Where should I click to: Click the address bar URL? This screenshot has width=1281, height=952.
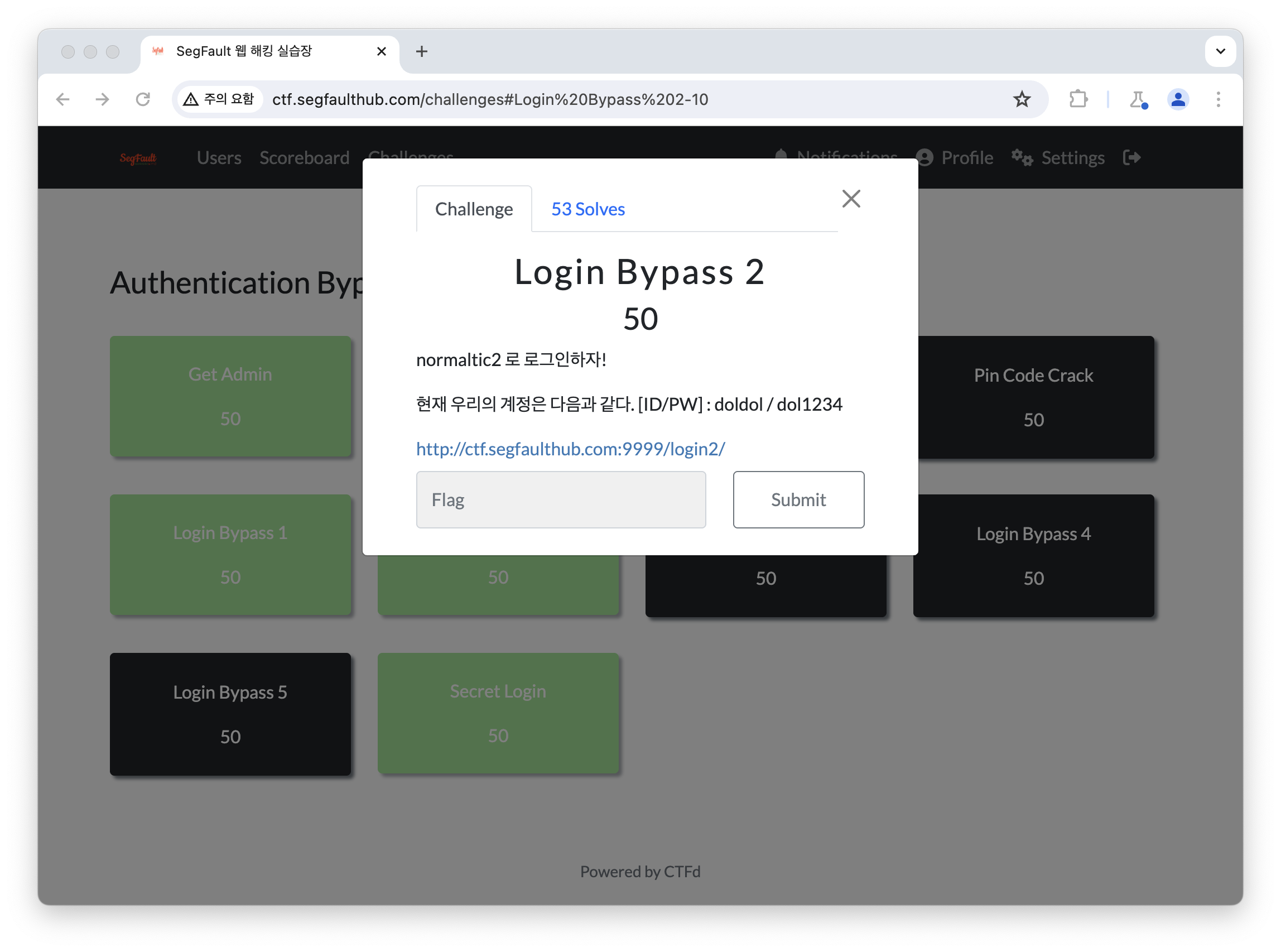tap(490, 99)
